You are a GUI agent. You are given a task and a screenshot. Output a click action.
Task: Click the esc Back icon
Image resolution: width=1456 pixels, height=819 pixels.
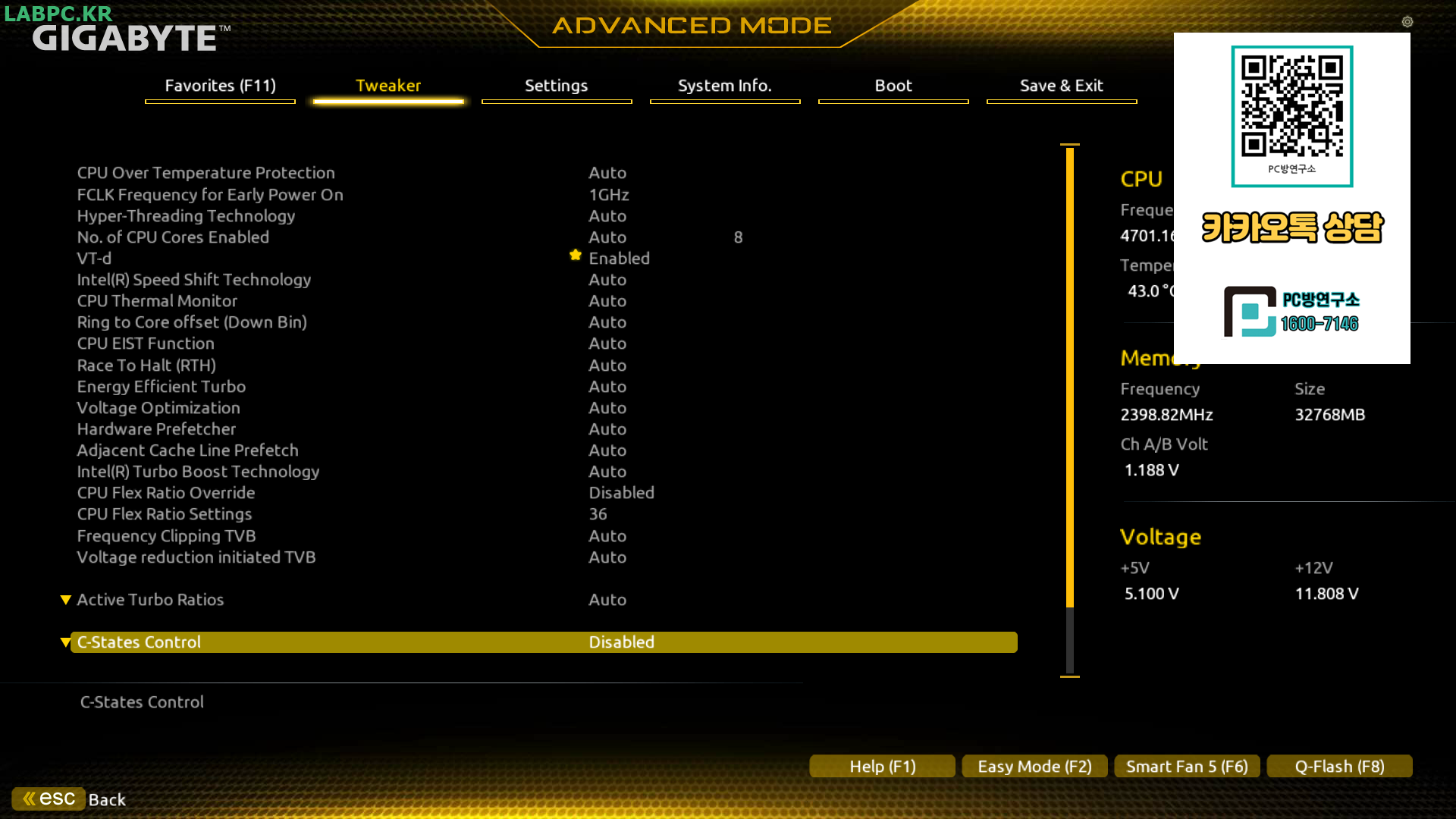(49, 799)
